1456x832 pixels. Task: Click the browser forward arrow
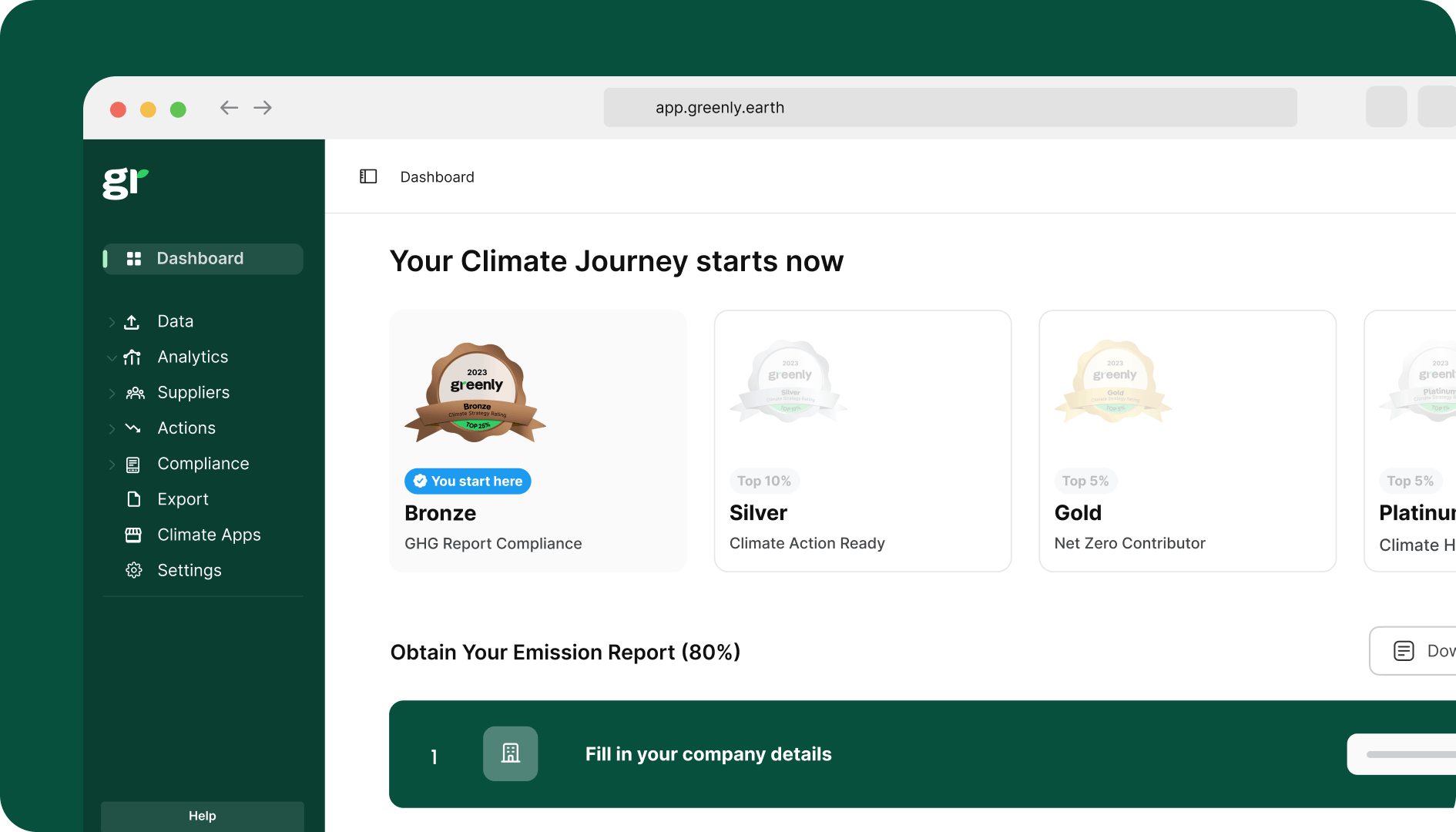[263, 108]
